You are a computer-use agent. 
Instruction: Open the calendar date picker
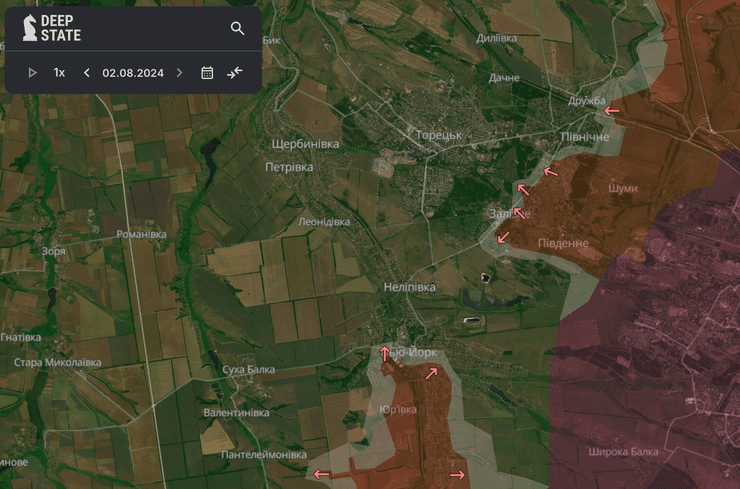[207, 73]
